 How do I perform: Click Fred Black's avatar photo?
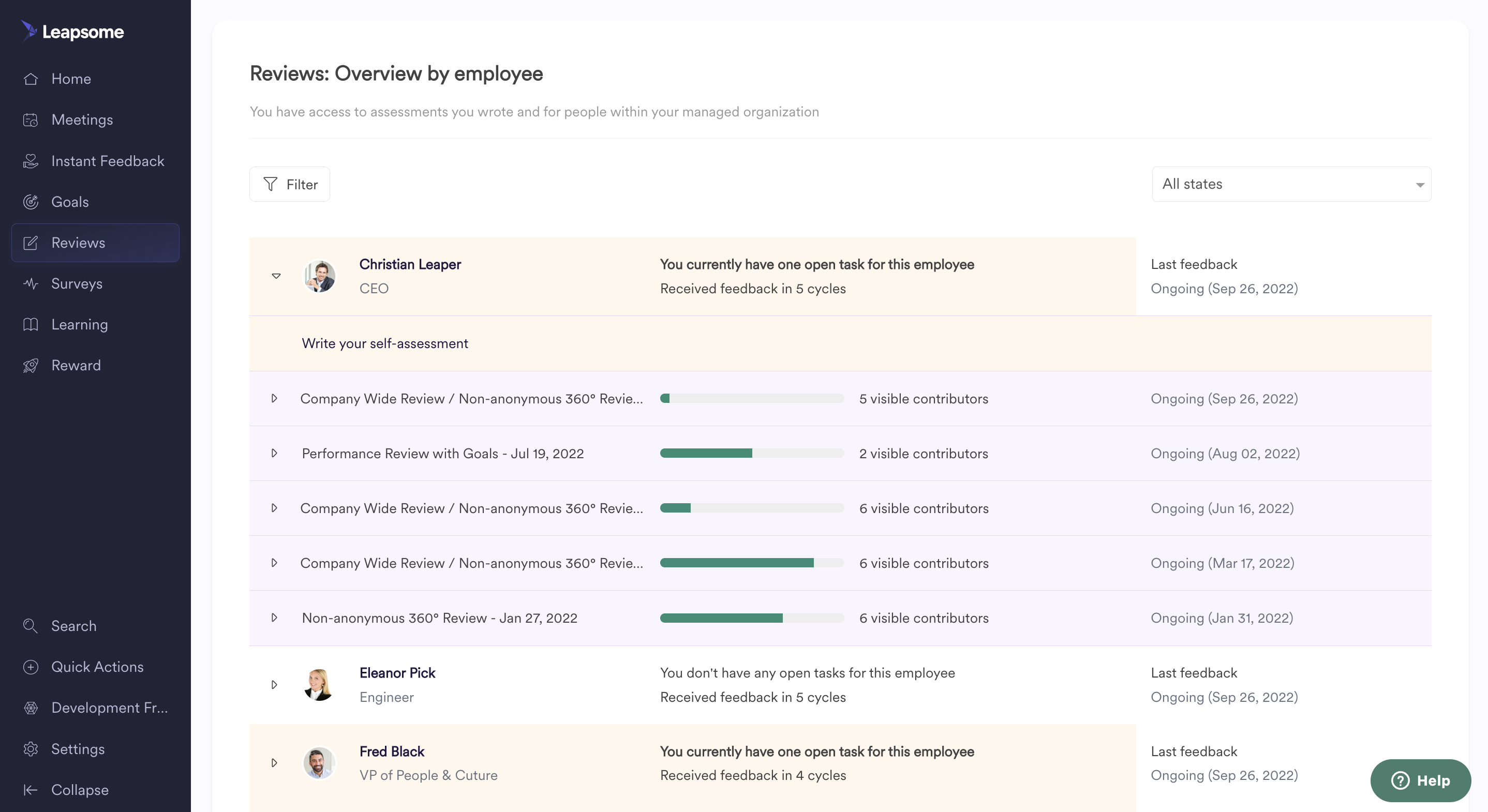[319, 763]
